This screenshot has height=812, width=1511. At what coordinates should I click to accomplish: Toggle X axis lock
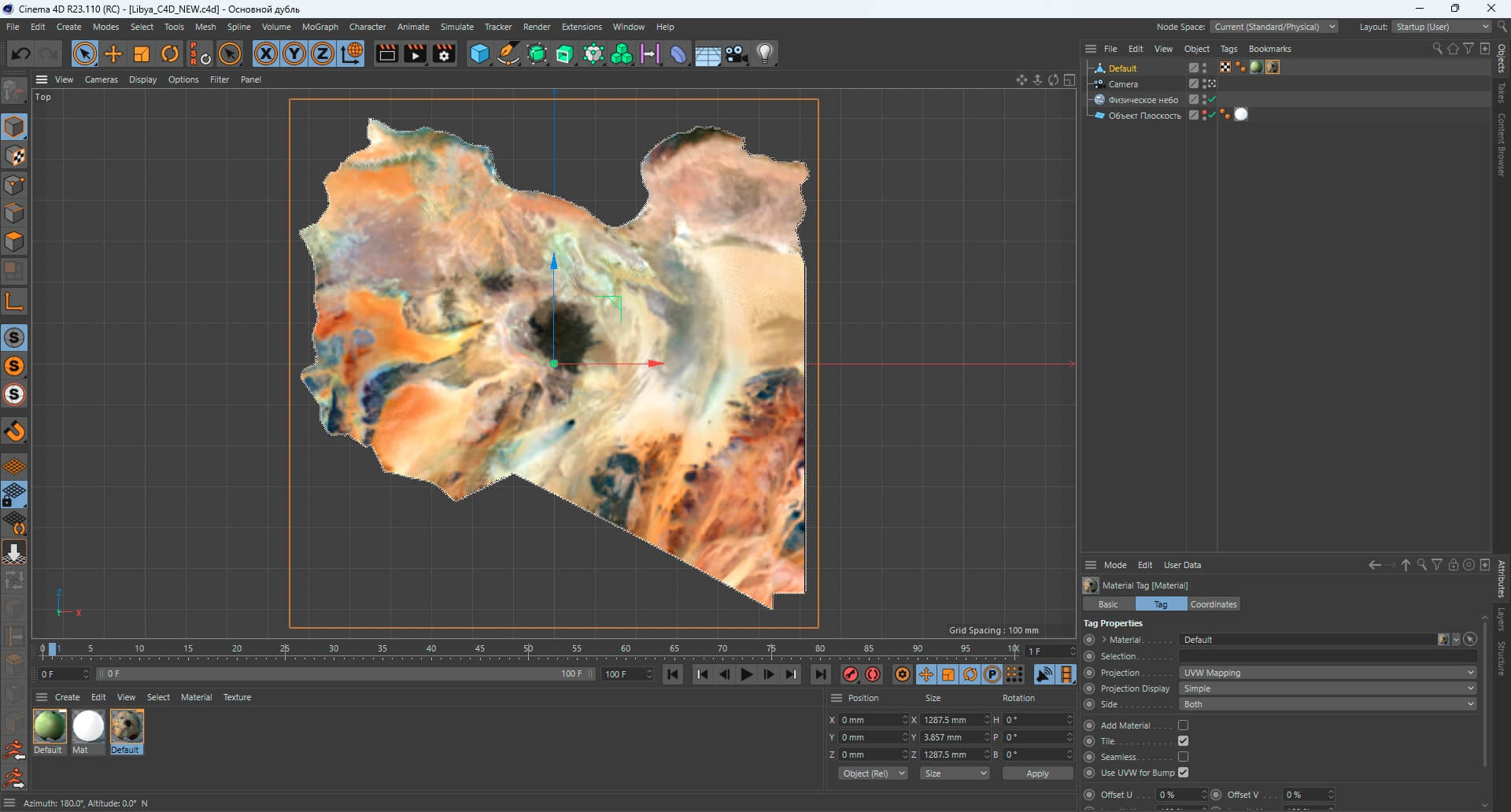(266, 54)
